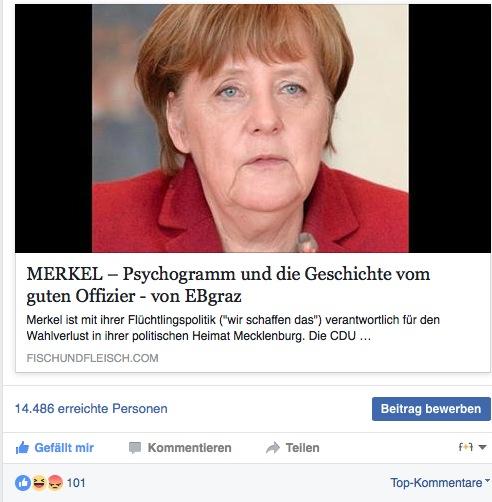Click the Gefällt mir label

(64, 448)
